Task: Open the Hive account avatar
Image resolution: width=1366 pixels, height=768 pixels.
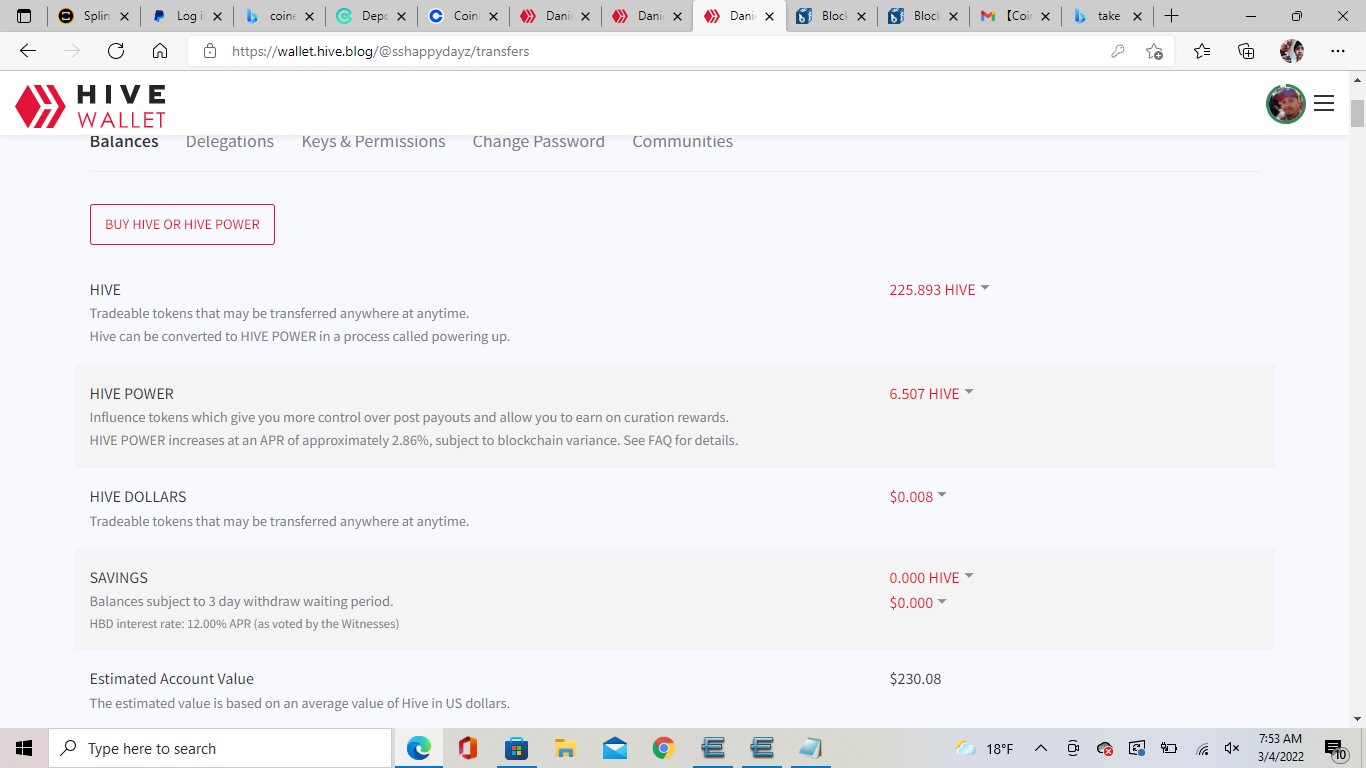Action: (1286, 104)
